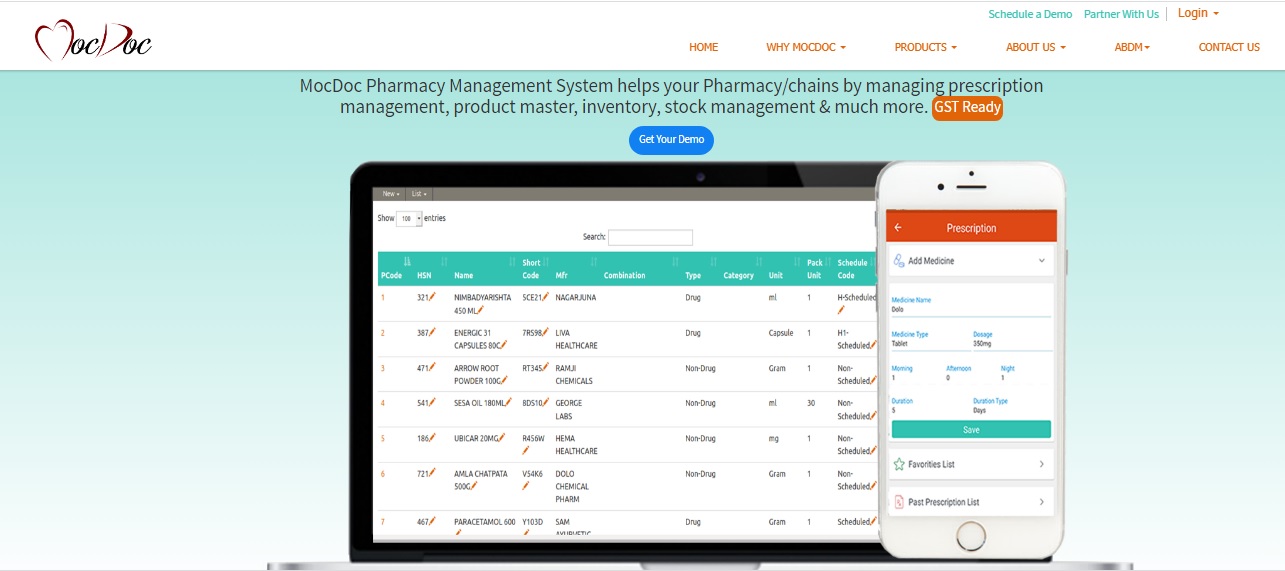Click pencil icon after SESA OIL 180ML
This screenshot has height=571, width=1285.
click(506, 403)
